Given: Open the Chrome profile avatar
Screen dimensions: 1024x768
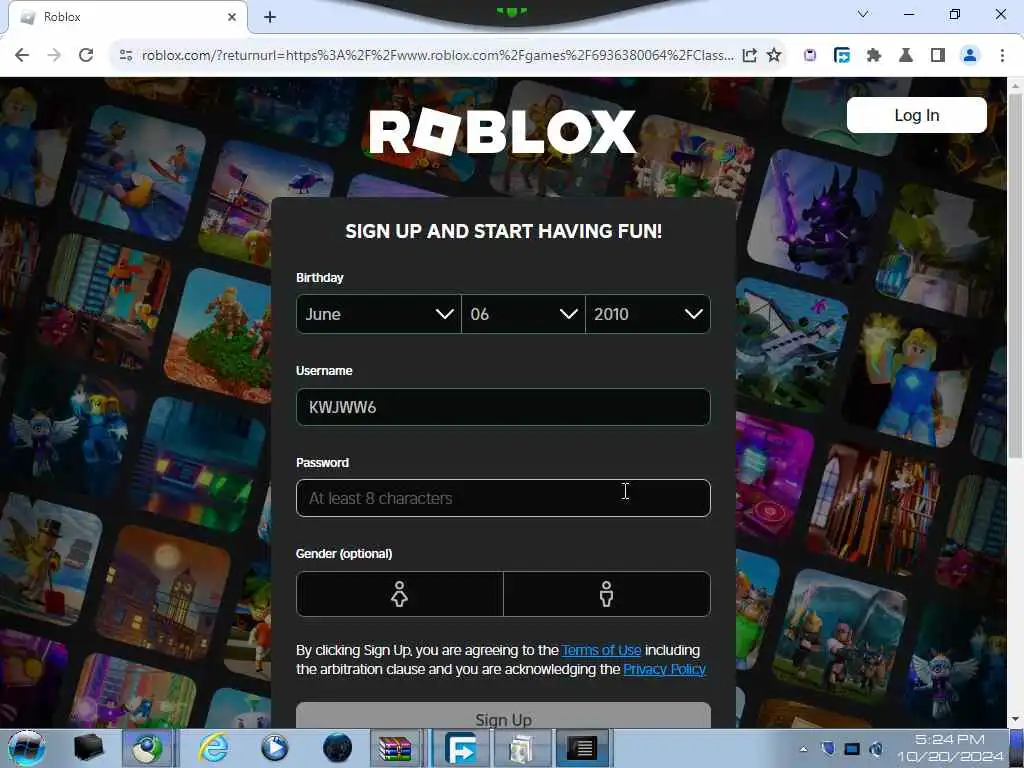Looking at the screenshot, I should (970, 56).
